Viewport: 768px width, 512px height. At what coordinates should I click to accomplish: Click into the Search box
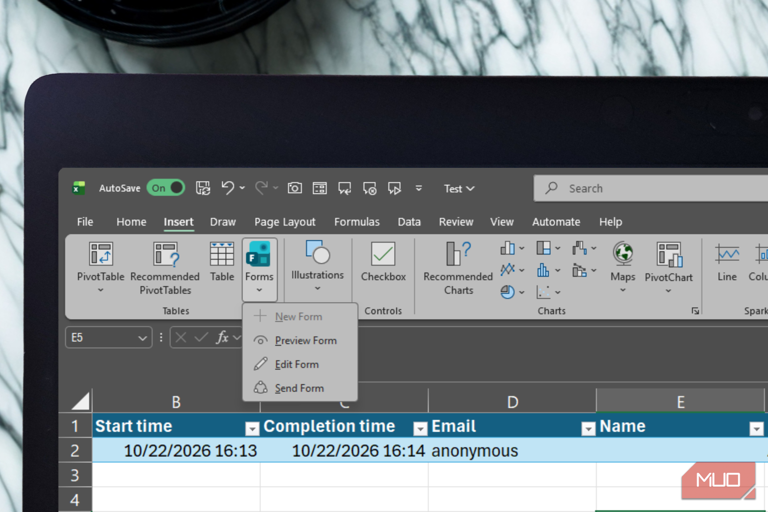(x=651, y=188)
